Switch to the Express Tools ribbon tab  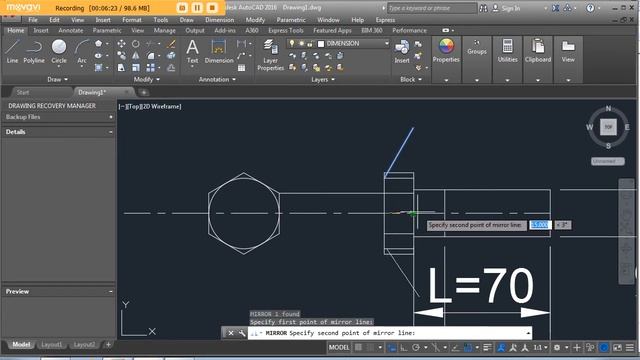click(286, 30)
